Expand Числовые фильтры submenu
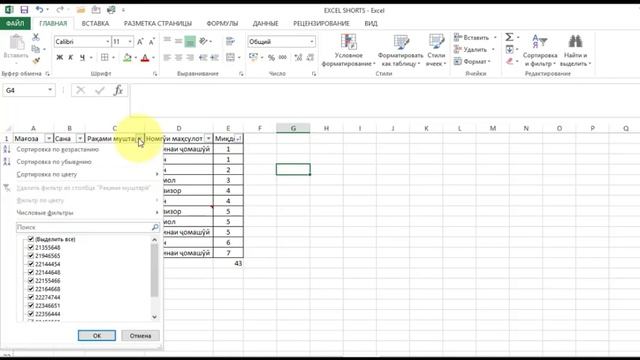Viewport: 640px width, 360px height. 87,213
